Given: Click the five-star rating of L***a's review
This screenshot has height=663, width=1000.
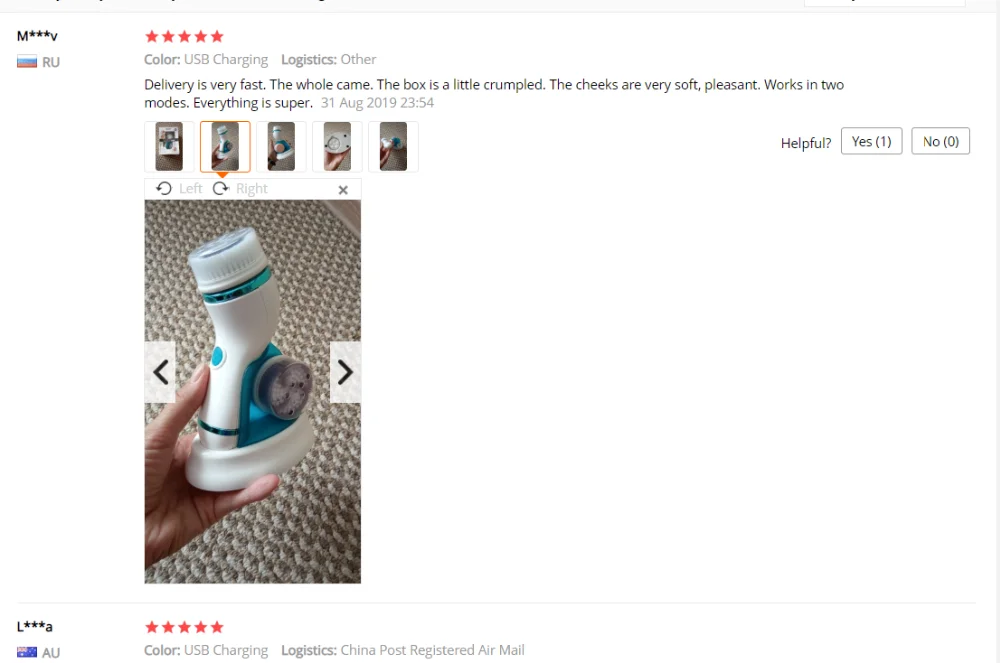Looking at the screenshot, I should 184,627.
